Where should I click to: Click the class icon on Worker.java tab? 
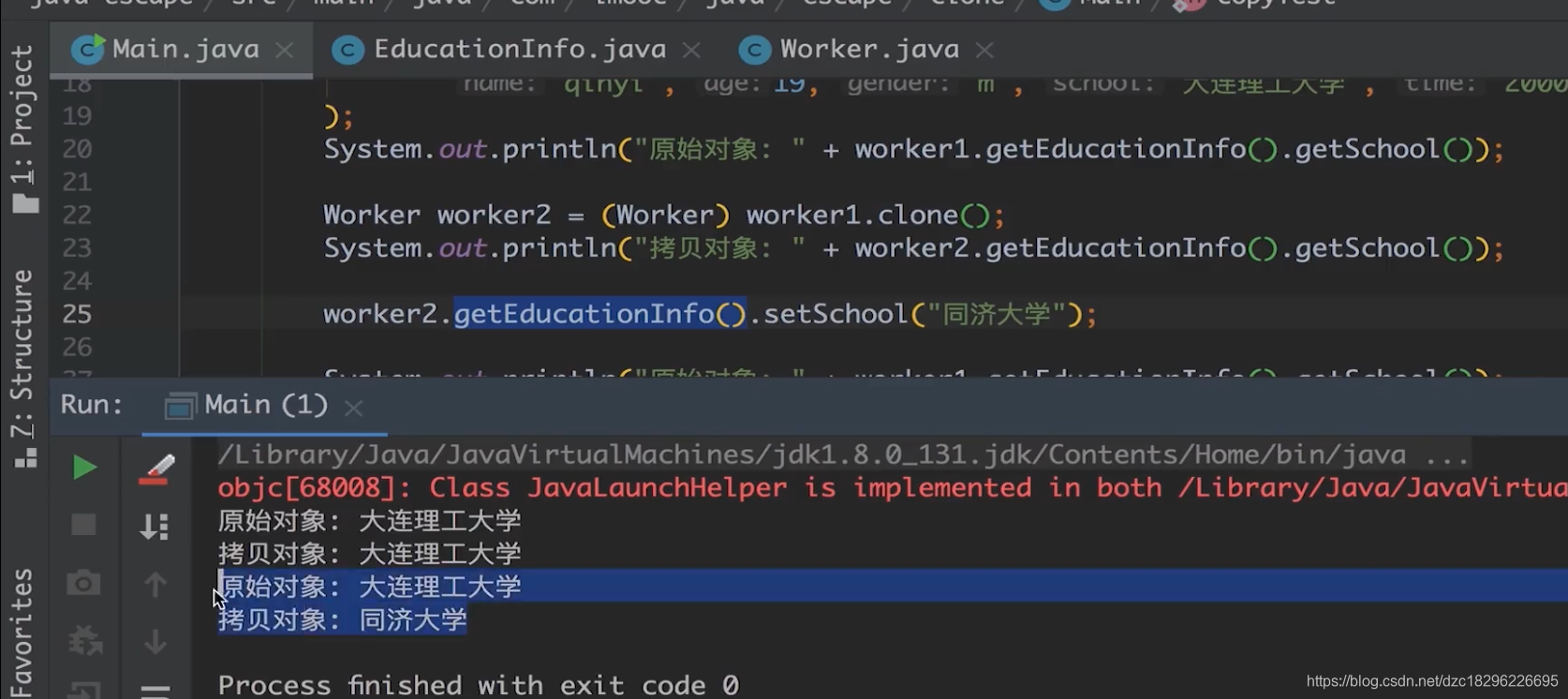coord(755,50)
